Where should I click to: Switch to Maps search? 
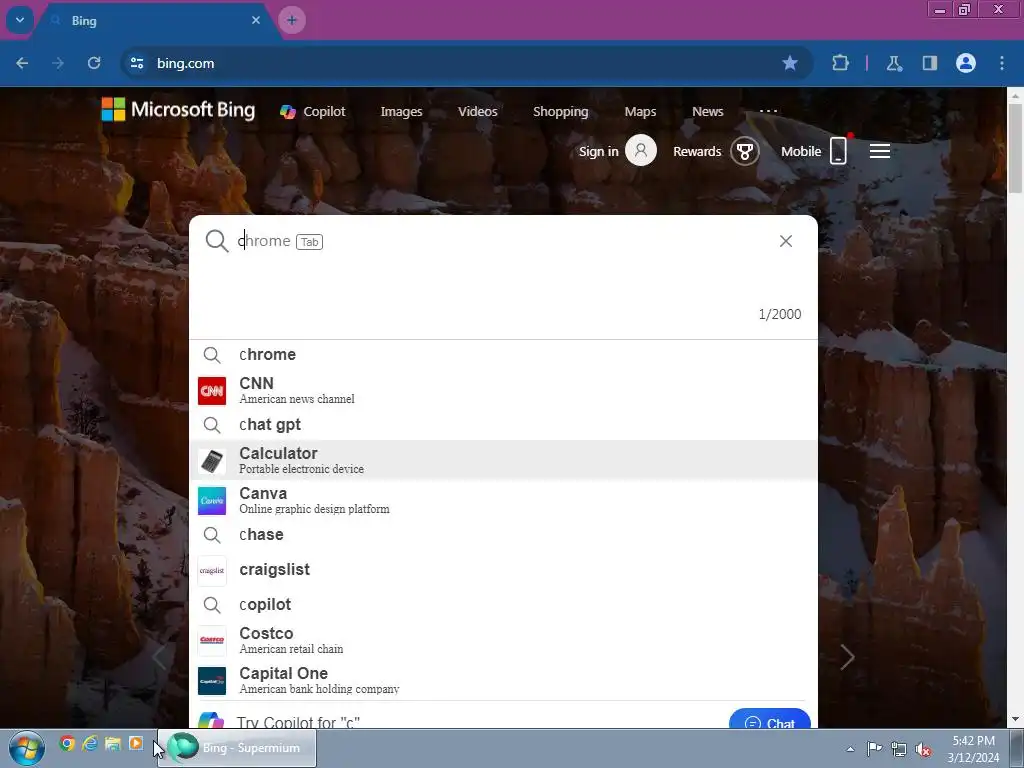[640, 112]
